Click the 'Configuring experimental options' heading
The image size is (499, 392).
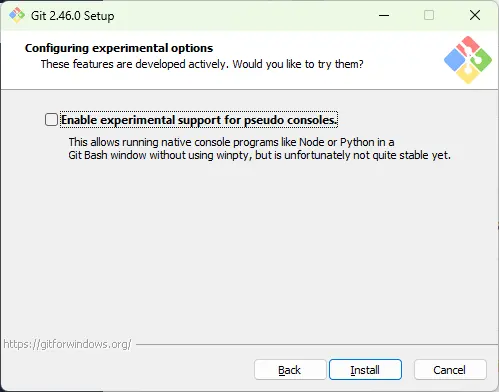pos(119,48)
